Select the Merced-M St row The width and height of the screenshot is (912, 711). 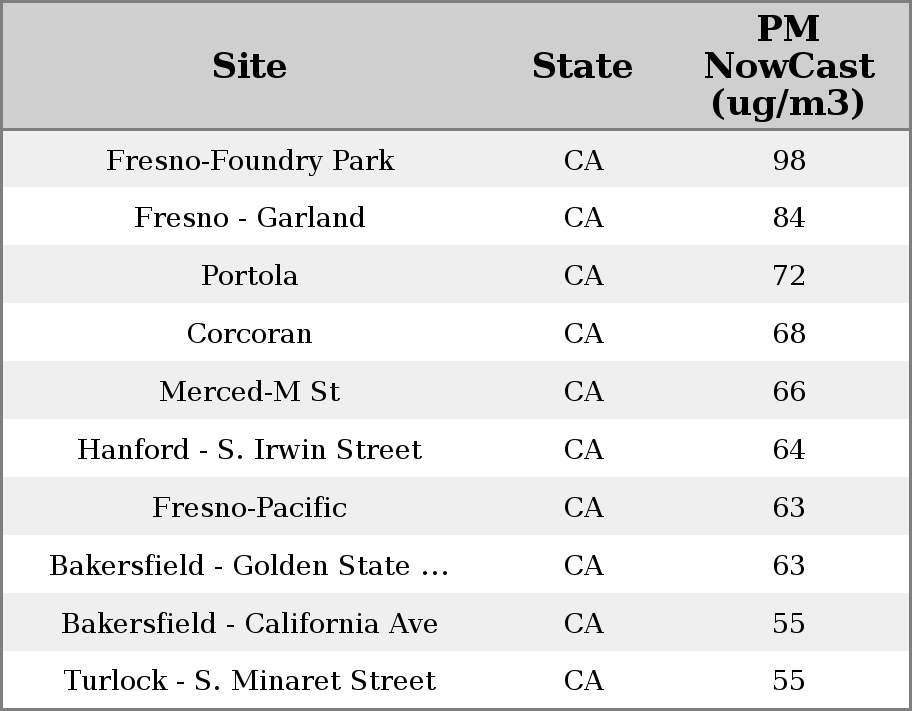tap(250, 392)
